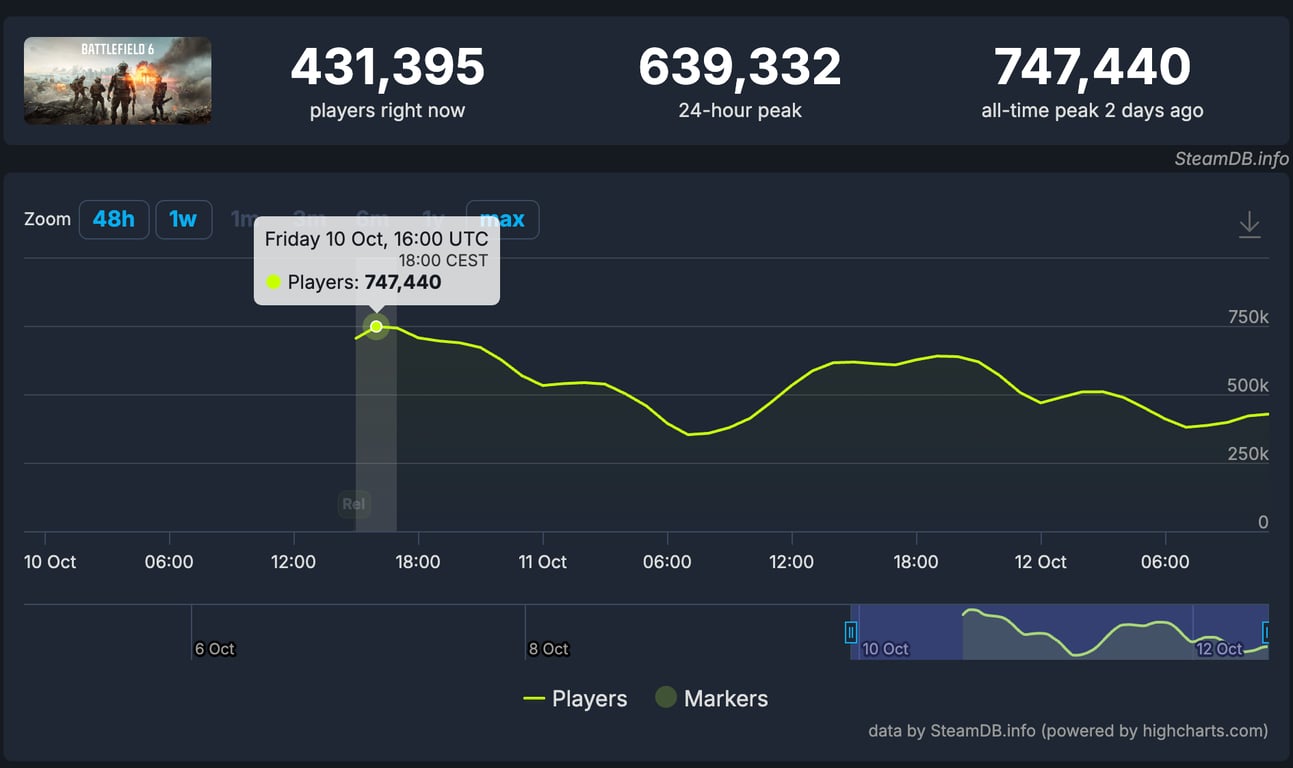Click the navigator timeline at 8 Oct
This screenshot has height=768, width=1293.
[548, 649]
